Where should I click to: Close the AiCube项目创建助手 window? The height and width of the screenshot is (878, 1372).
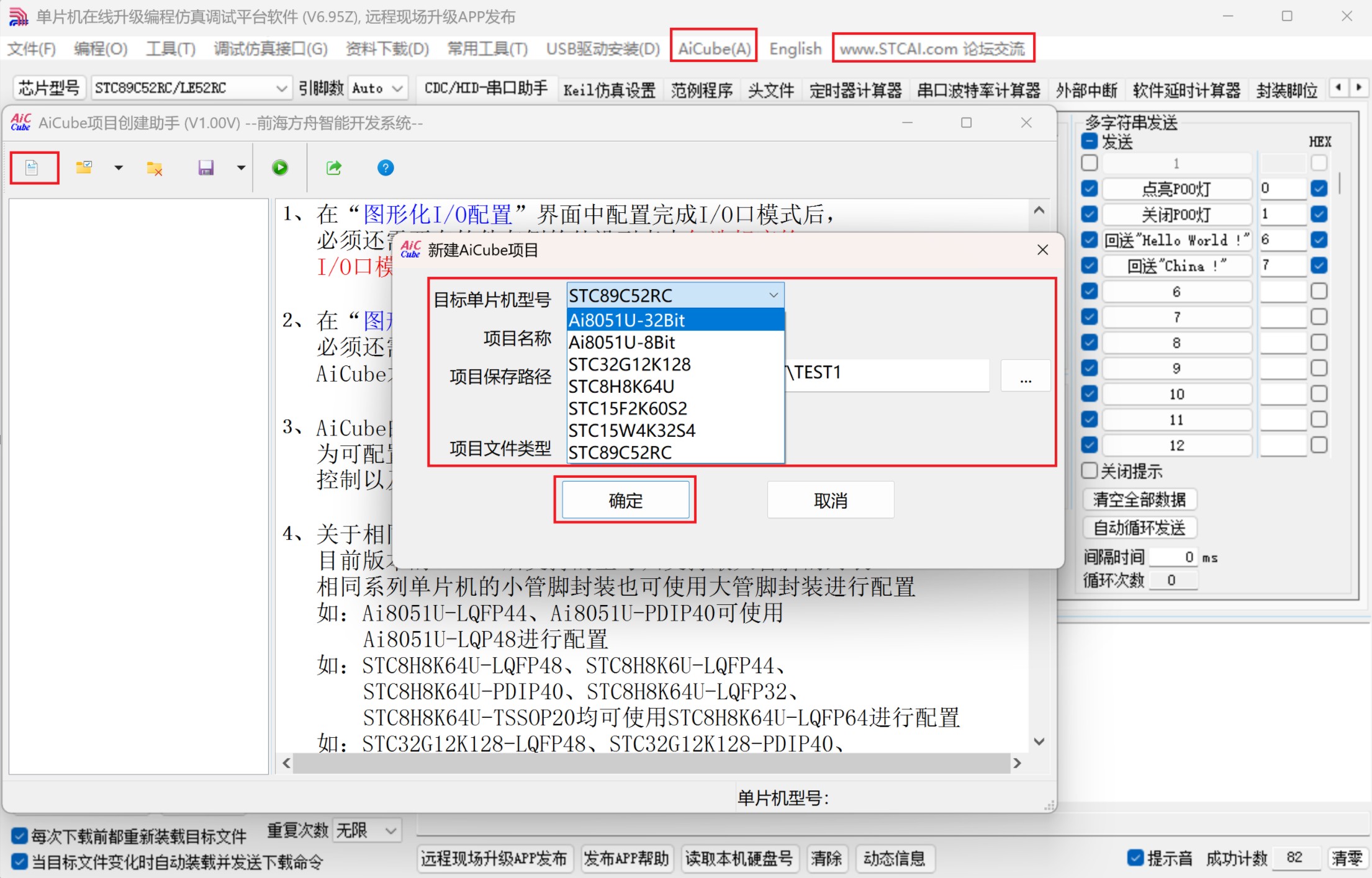(x=1026, y=123)
